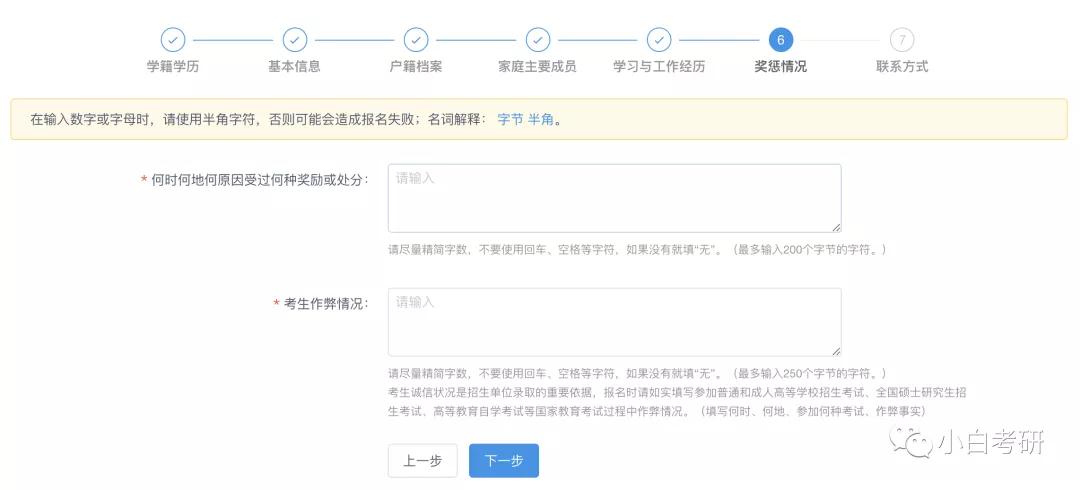The image size is (1080, 490).
Task: Open the 基本信息 step label
Action: pos(294,67)
